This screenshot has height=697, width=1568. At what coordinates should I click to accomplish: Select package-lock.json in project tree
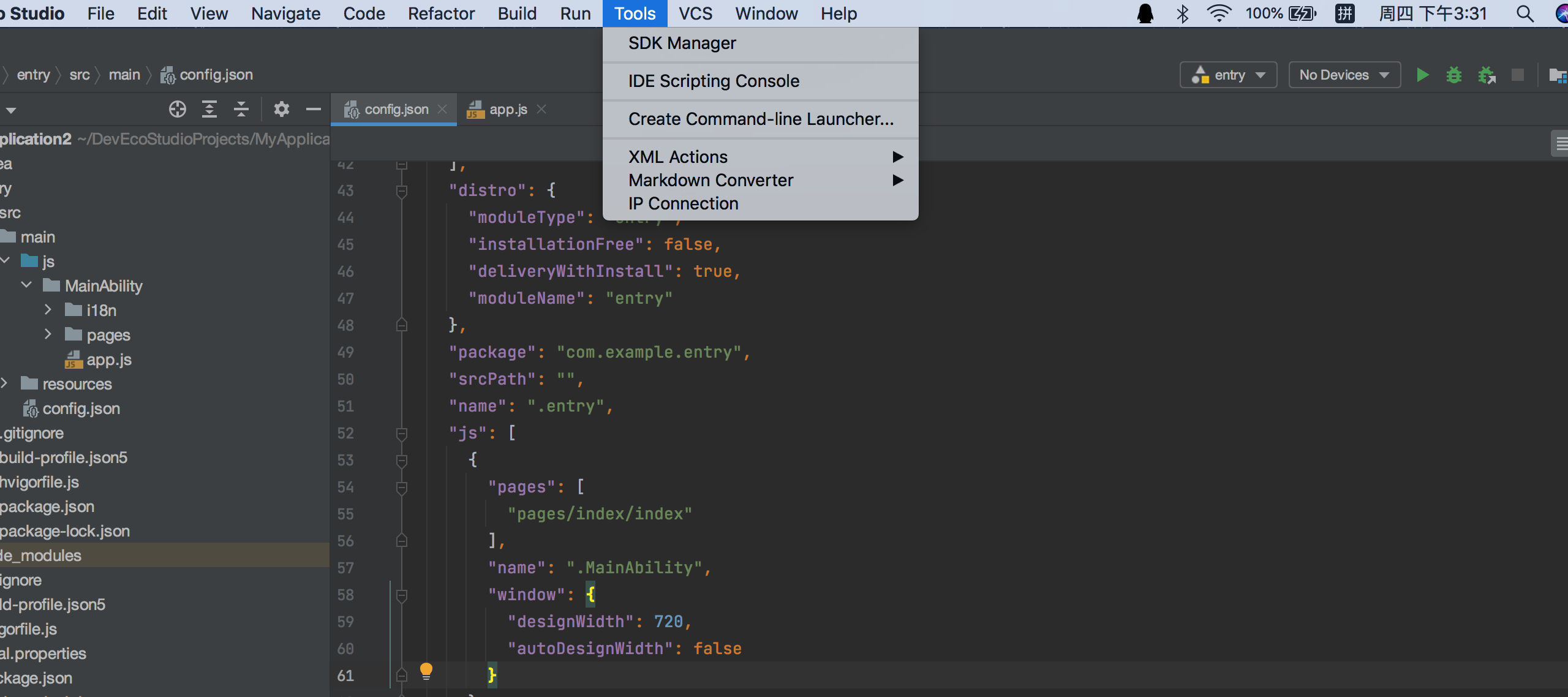click(x=65, y=531)
